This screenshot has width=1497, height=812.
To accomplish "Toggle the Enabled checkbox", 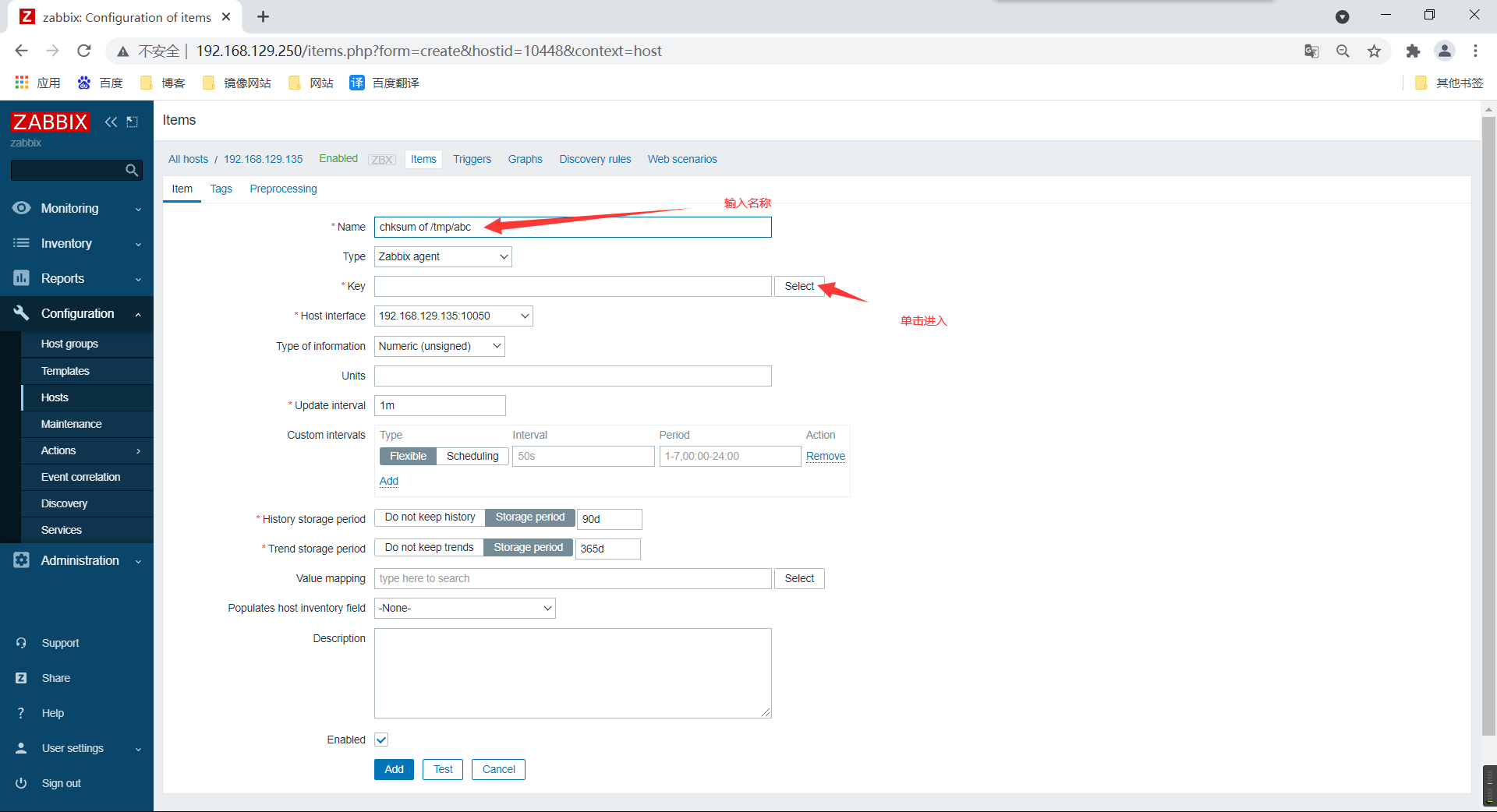I will click(381, 740).
